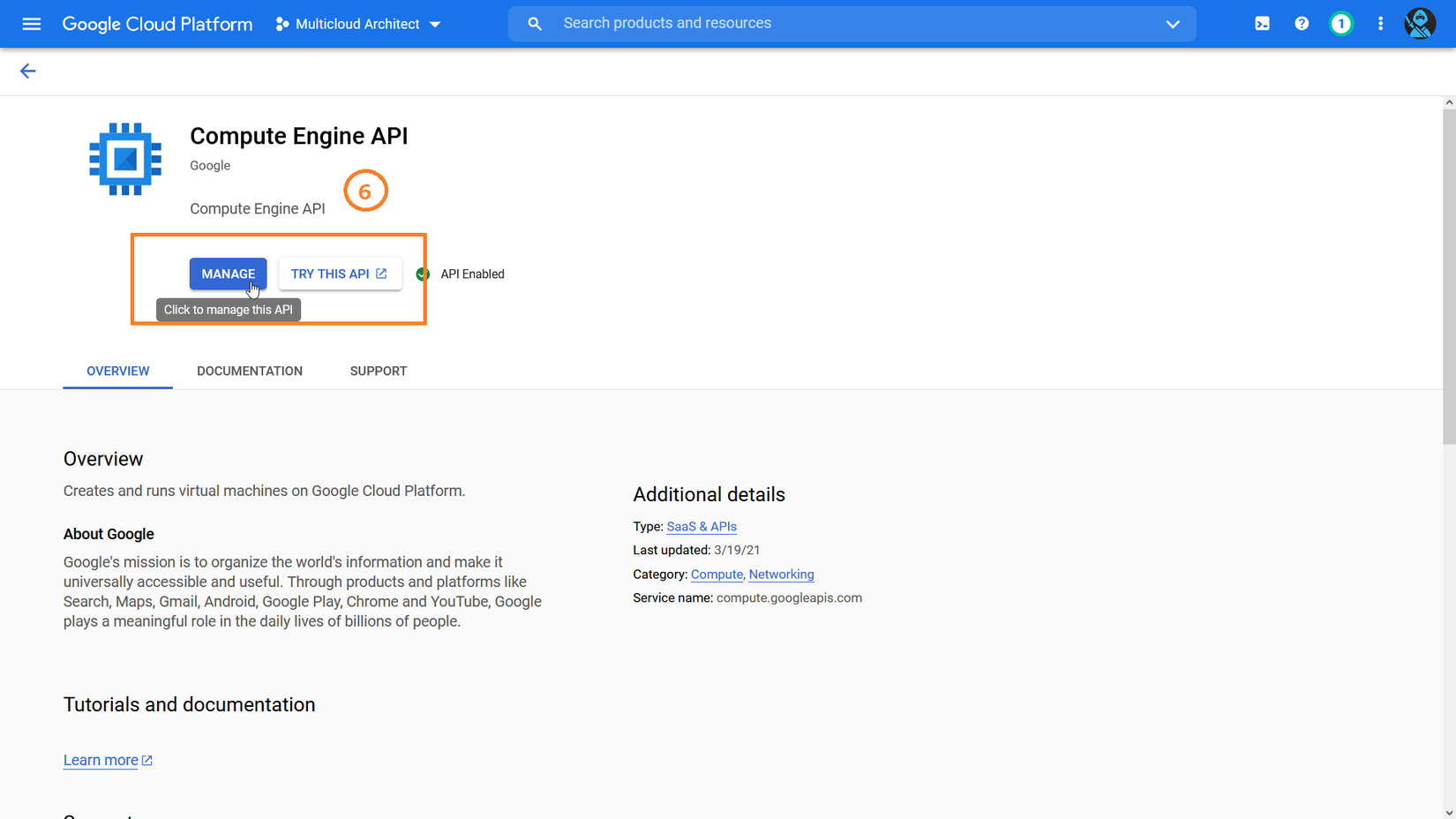Screen dimensions: 1456x819
Task: Click the search magnifier icon
Action: pyautogui.click(x=535, y=24)
